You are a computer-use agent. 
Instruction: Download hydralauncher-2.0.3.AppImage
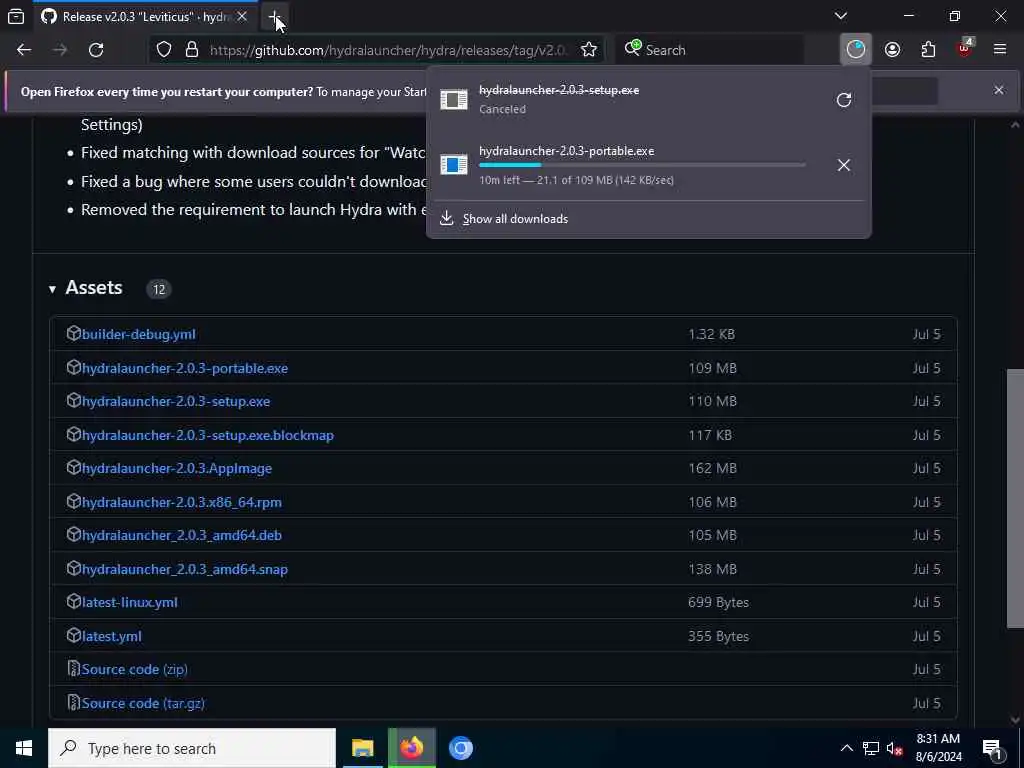coord(177,469)
